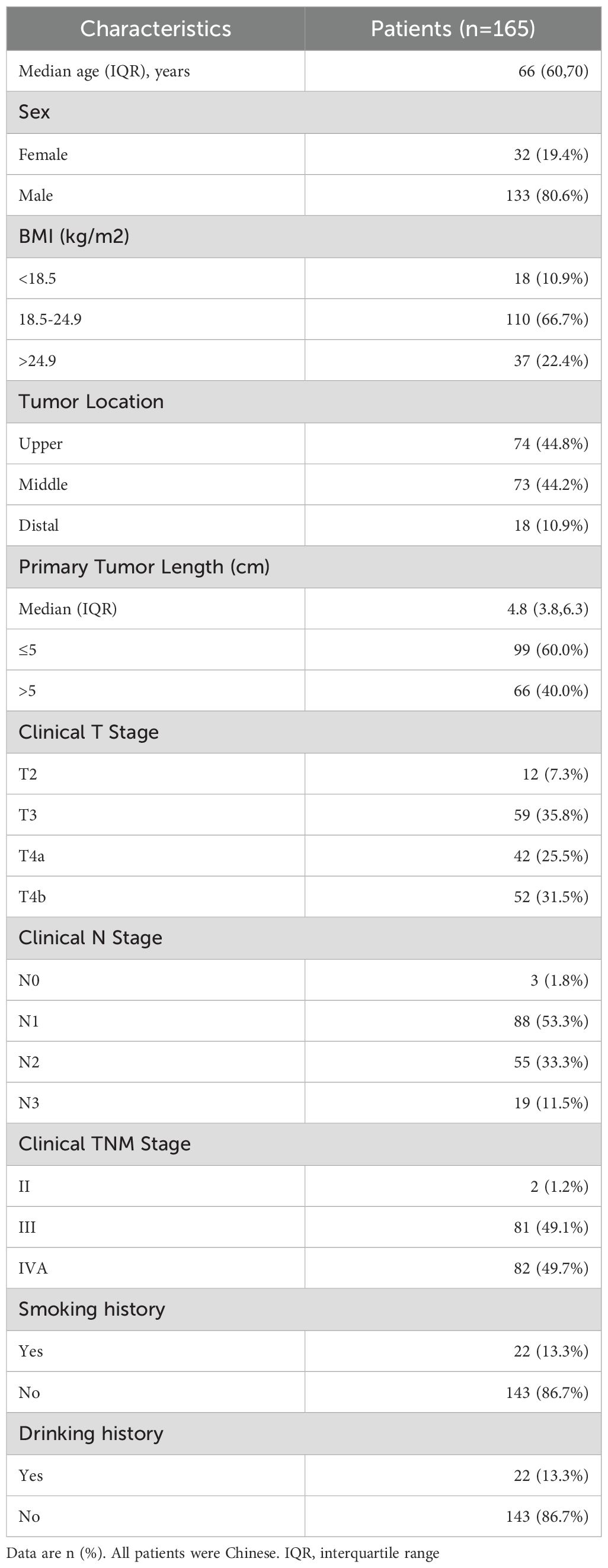
Task: Click the Primary Tumor Length (cm) heading
Action: 144,567
